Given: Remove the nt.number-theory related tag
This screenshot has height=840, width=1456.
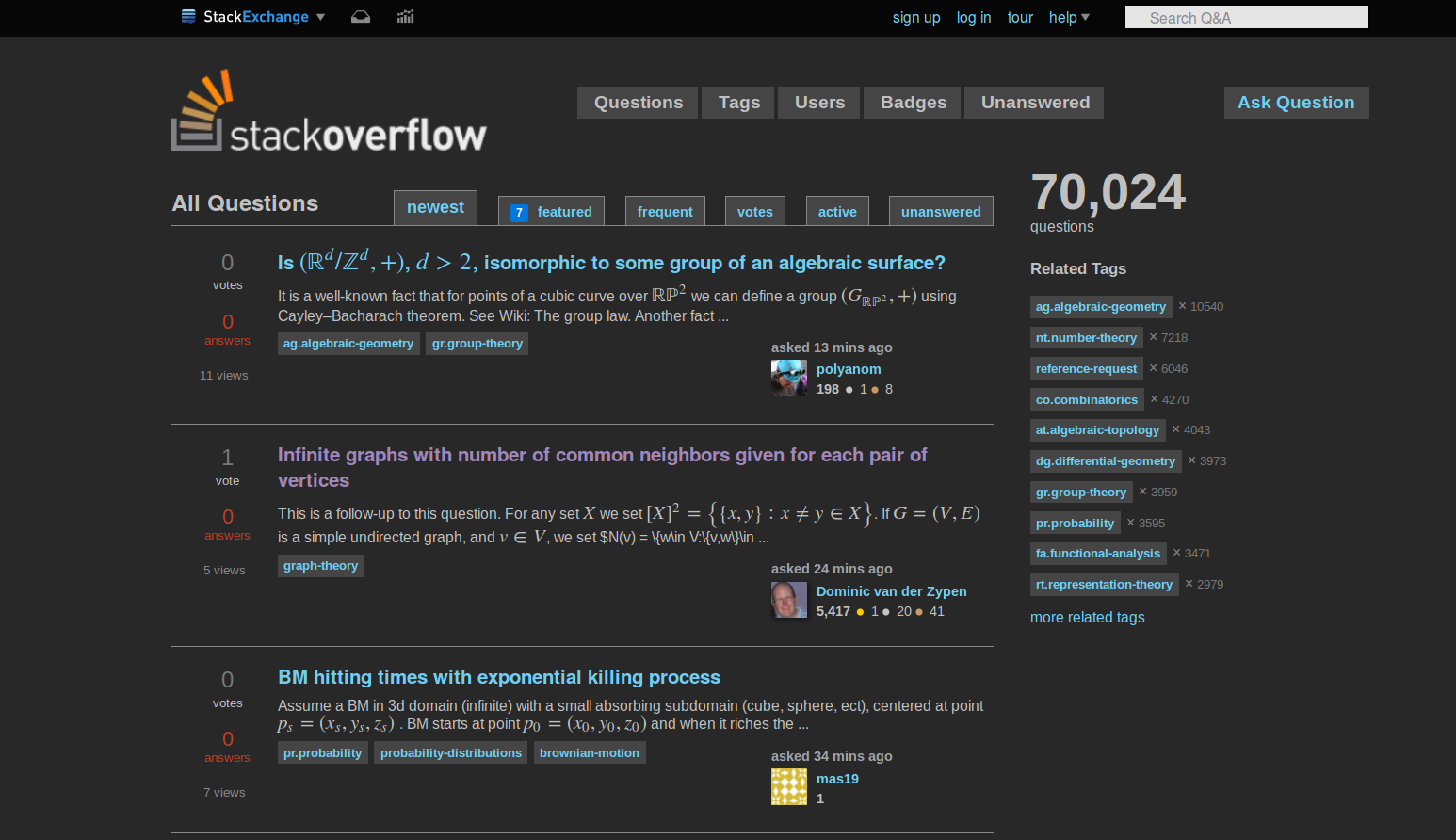Looking at the screenshot, I should pyautogui.click(x=1156, y=337).
